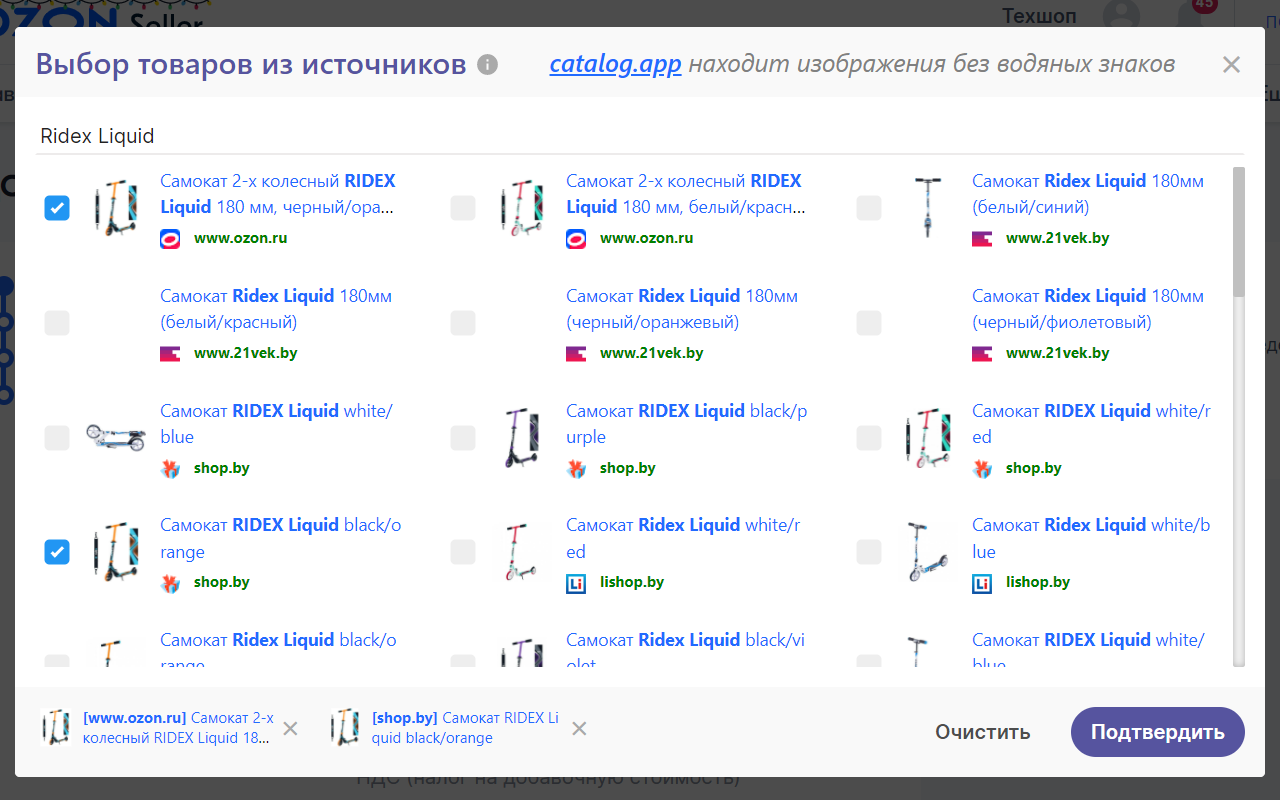Open the Техшоп menu in the top bar
This screenshot has height=800, width=1280.
[x=1039, y=16]
